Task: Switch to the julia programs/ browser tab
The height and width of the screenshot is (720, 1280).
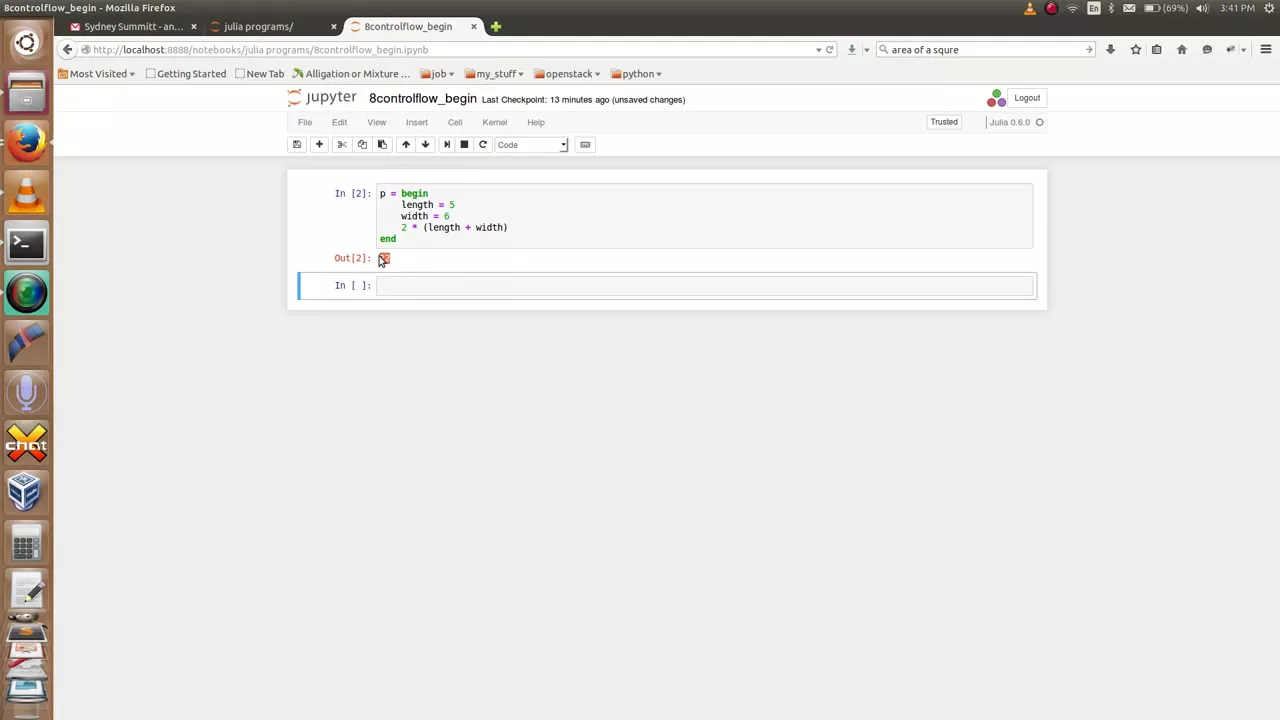Action: 272,26
